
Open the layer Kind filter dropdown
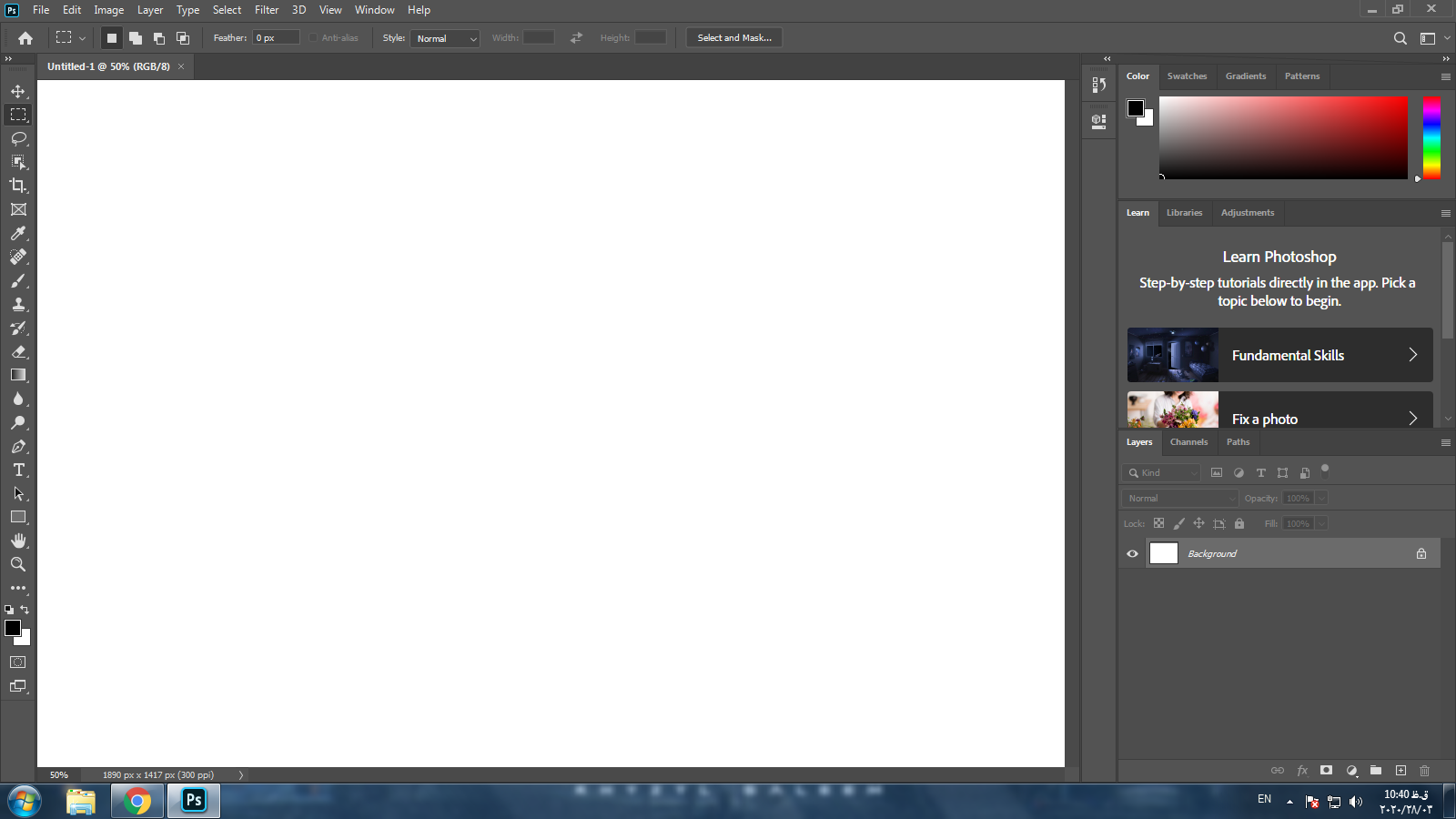click(x=1162, y=473)
